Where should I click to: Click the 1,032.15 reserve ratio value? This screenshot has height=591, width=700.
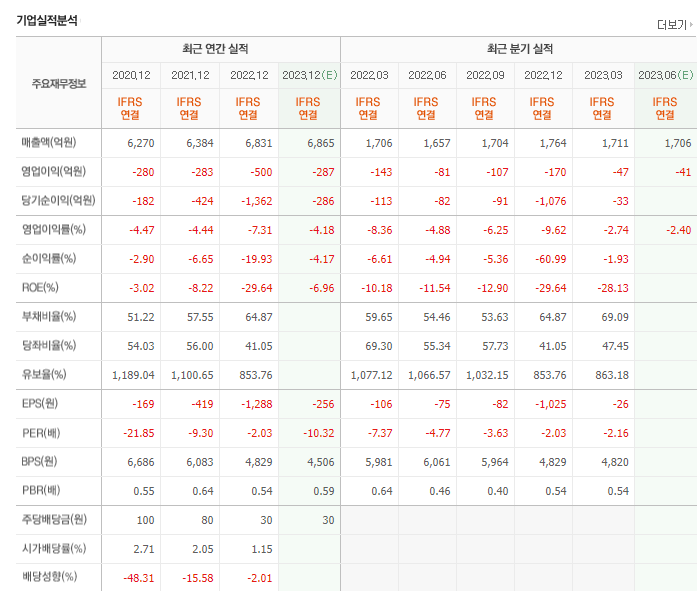click(487, 375)
